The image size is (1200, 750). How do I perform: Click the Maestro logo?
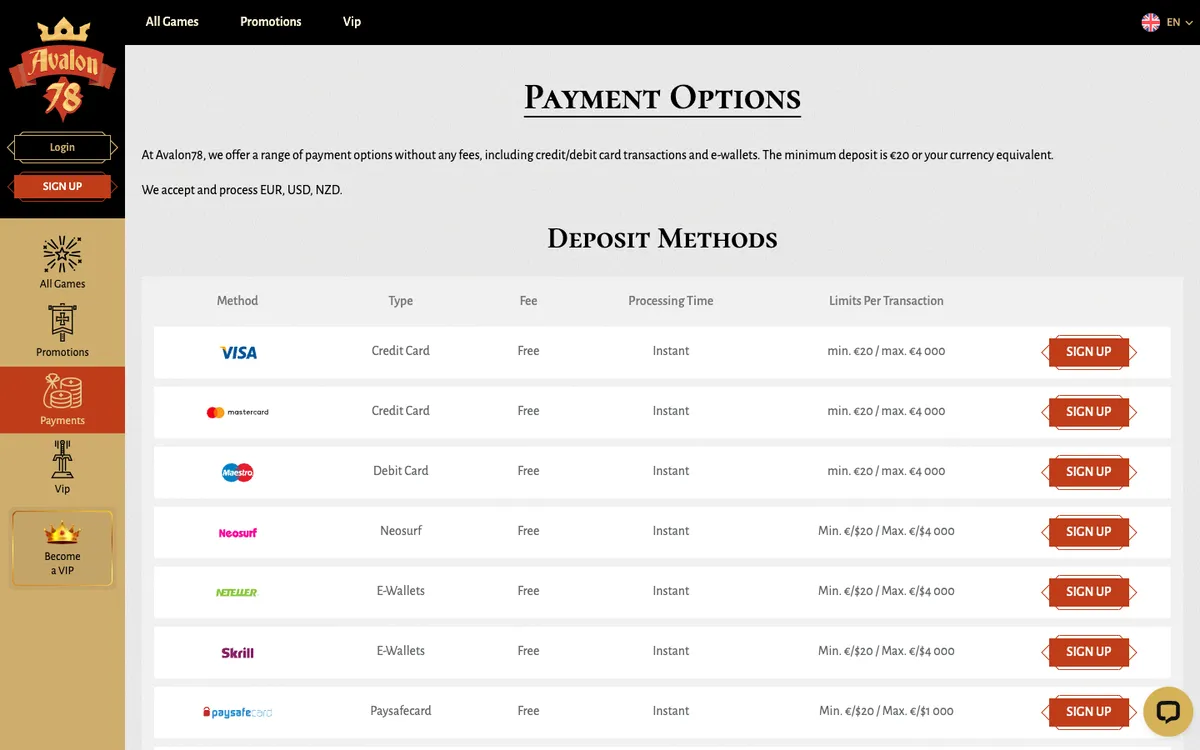[238, 472]
